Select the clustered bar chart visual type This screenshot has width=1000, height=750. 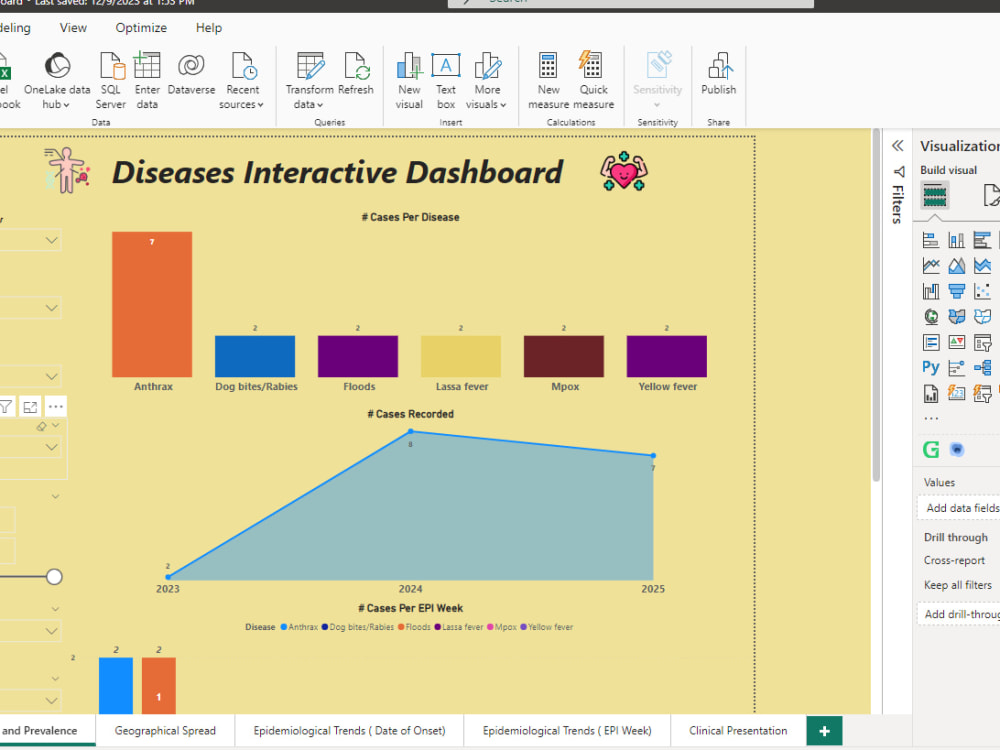pos(982,240)
